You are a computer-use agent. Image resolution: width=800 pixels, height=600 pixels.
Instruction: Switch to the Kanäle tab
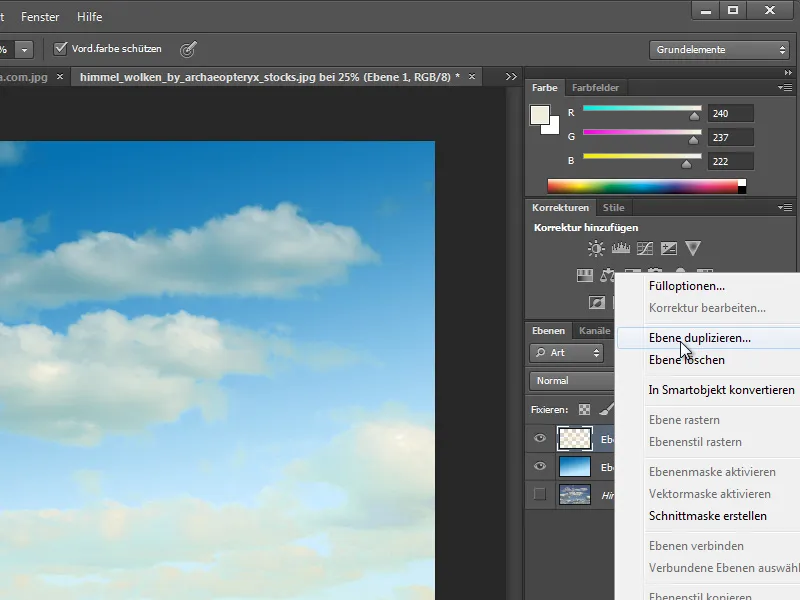coord(594,331)
